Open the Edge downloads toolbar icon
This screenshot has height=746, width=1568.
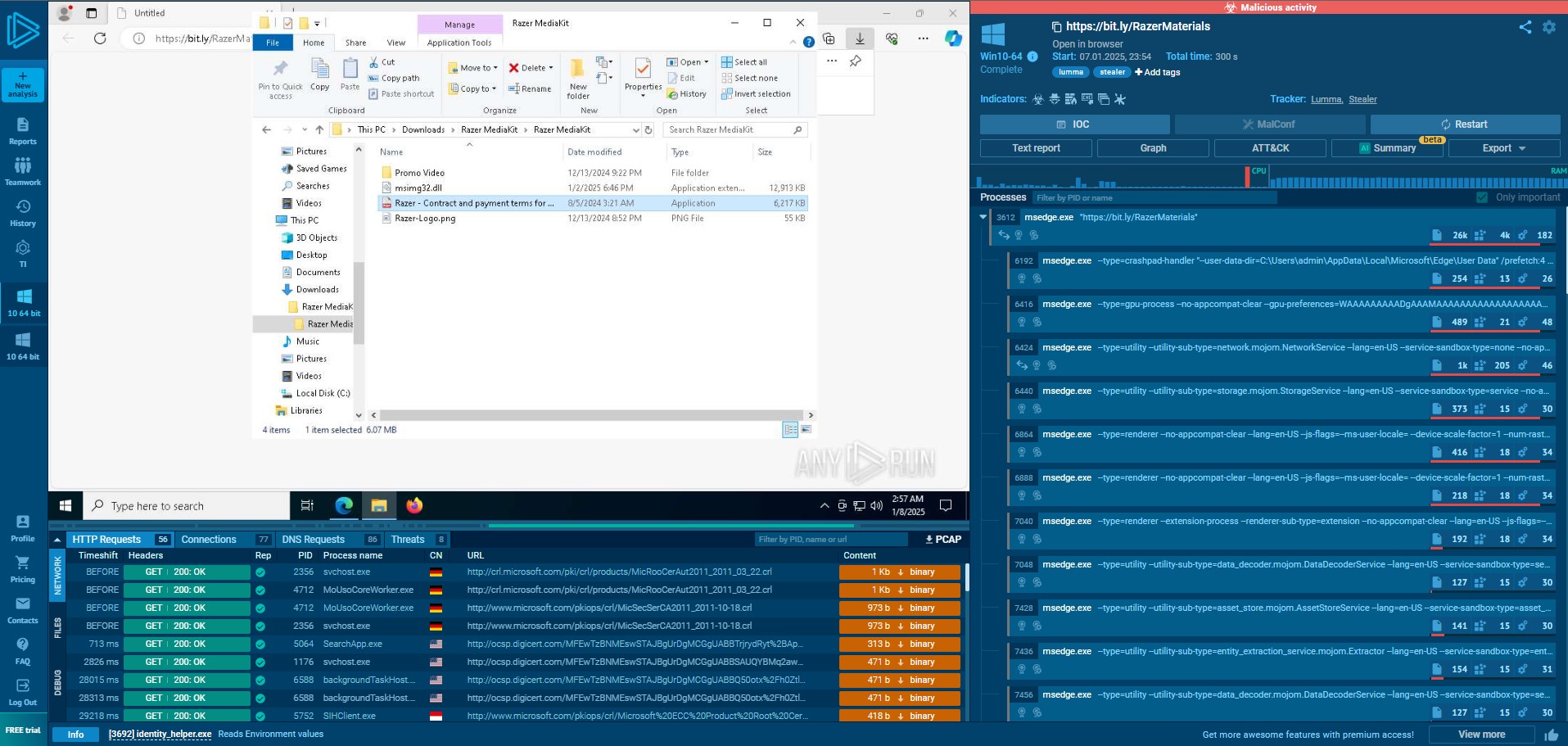[860, 38]
